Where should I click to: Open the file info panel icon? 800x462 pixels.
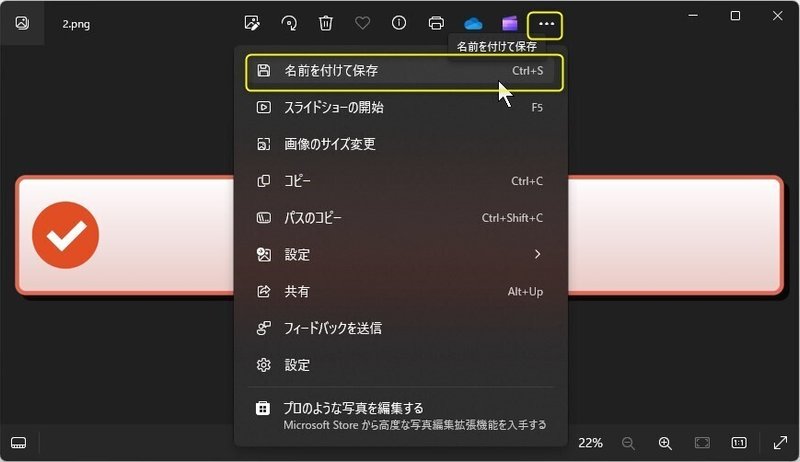coord(399,23)
